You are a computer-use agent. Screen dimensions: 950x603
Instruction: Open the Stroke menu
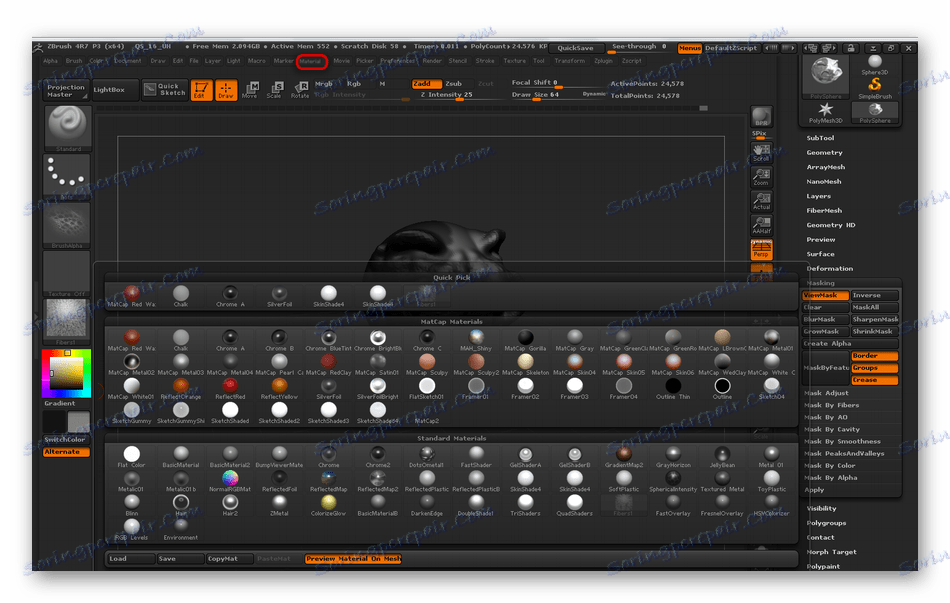click(x=485, y=61)
